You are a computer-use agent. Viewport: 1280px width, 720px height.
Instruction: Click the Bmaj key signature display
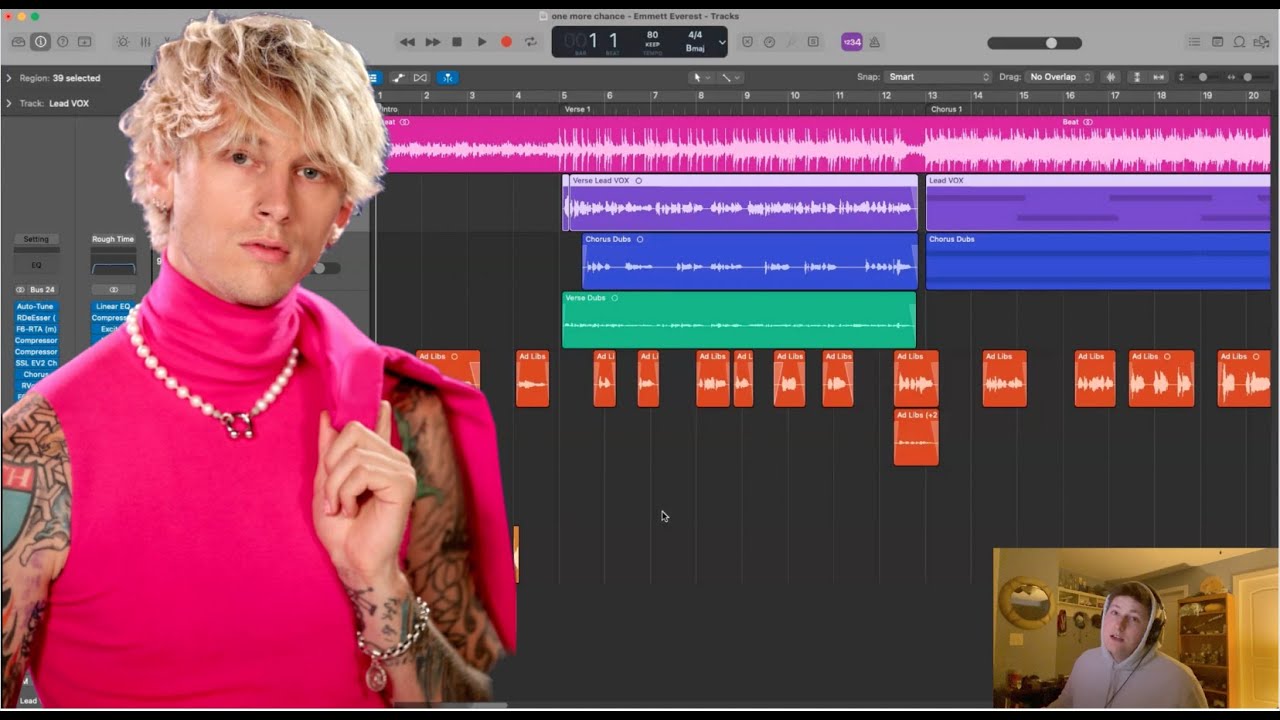pyautogui.click(x=695, y=48)
